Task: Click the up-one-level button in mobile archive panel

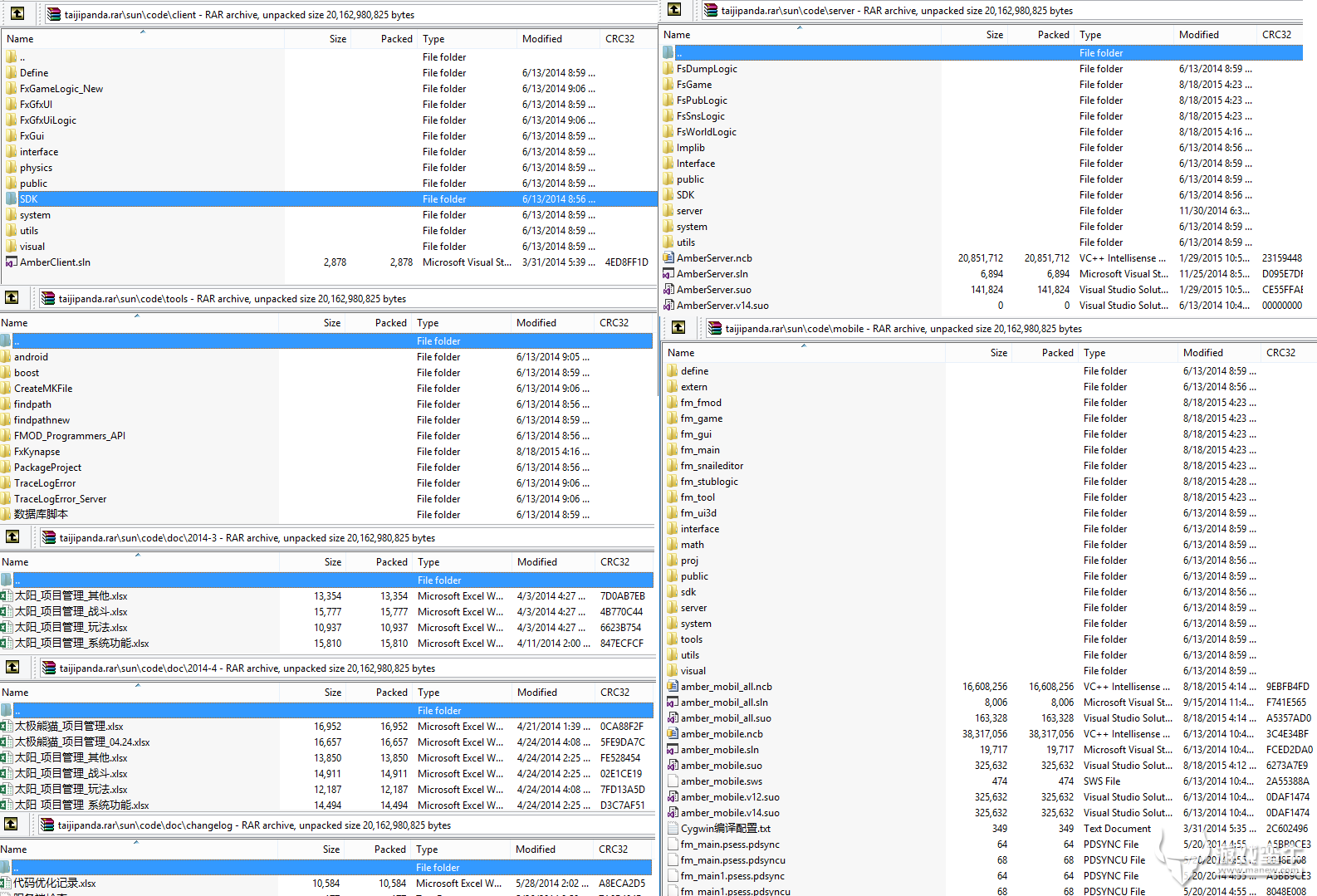Action: tap(678, 327)
